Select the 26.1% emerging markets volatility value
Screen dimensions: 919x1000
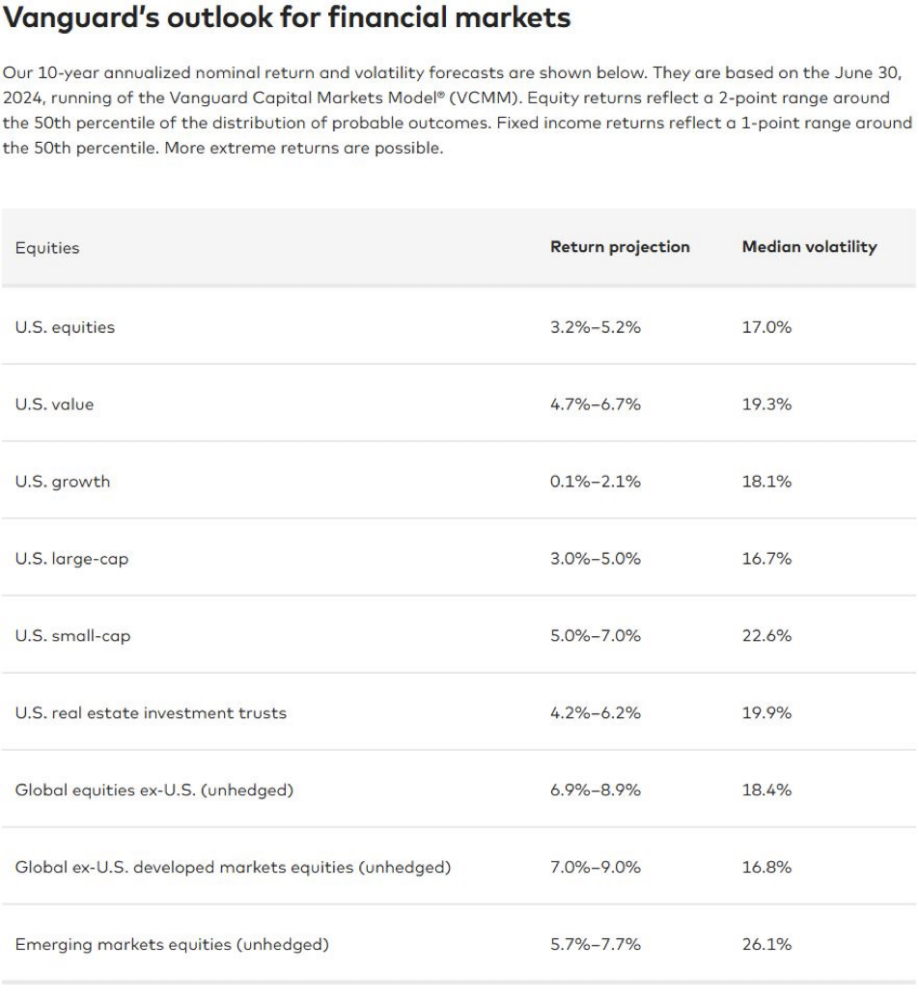point(767,944)
